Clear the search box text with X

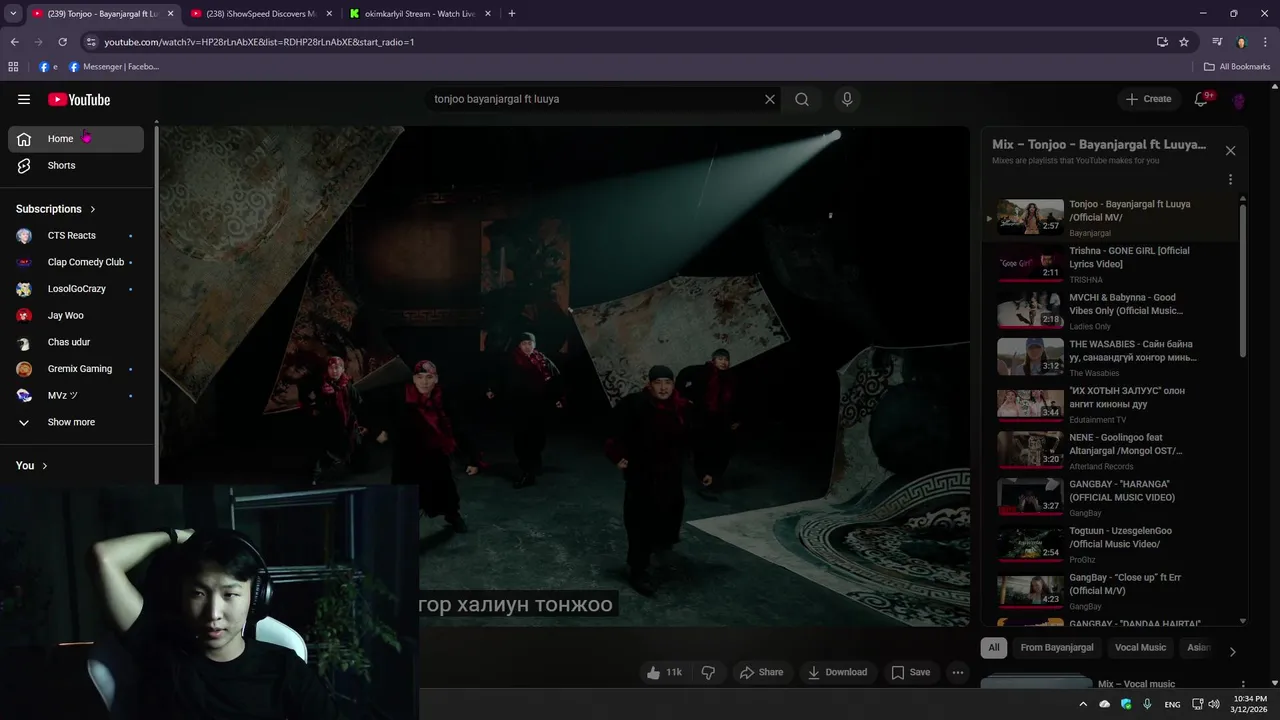click(x=770, y=99)
